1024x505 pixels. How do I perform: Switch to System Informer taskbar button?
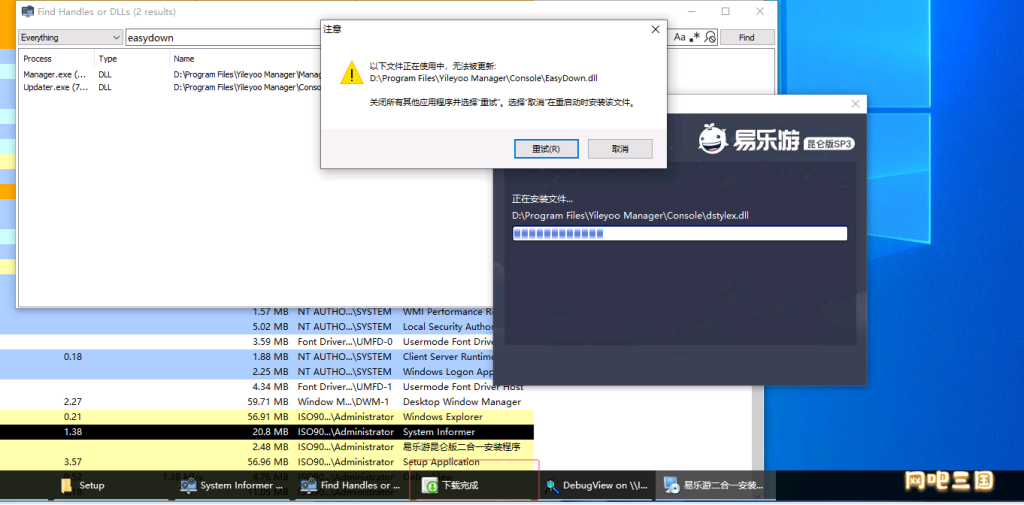234,485
